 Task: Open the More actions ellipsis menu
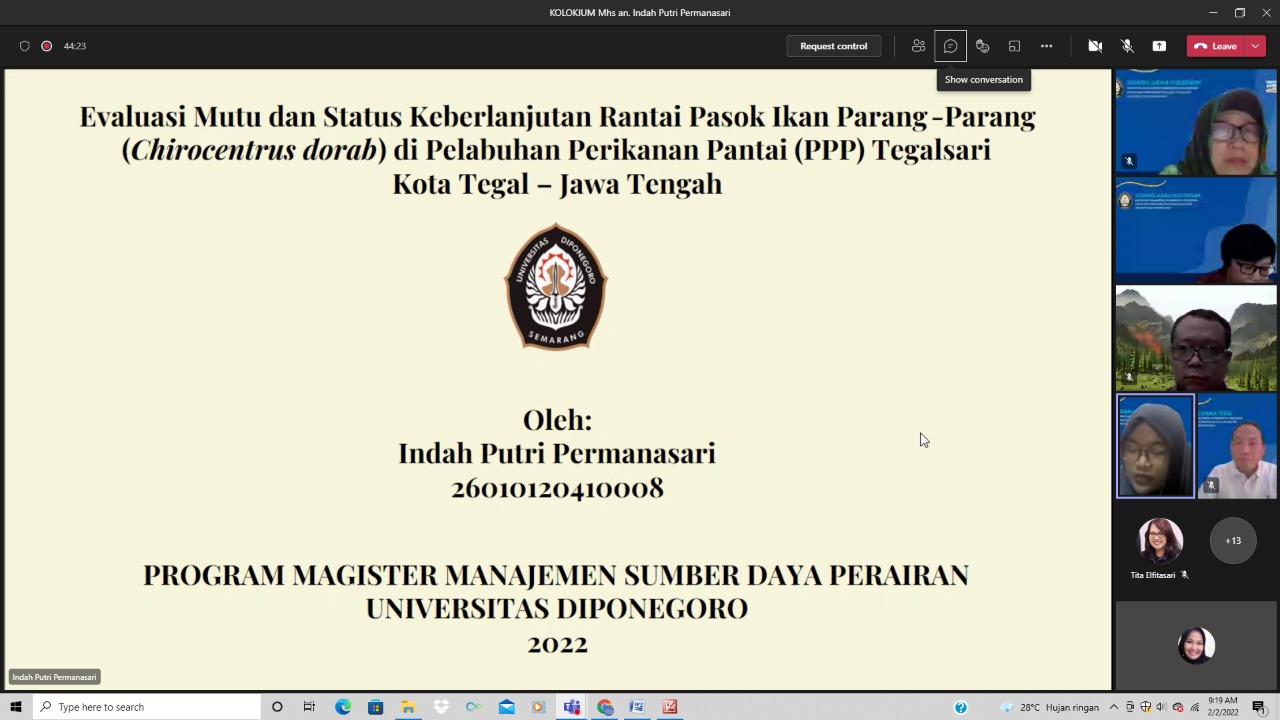pos(1046,46)
